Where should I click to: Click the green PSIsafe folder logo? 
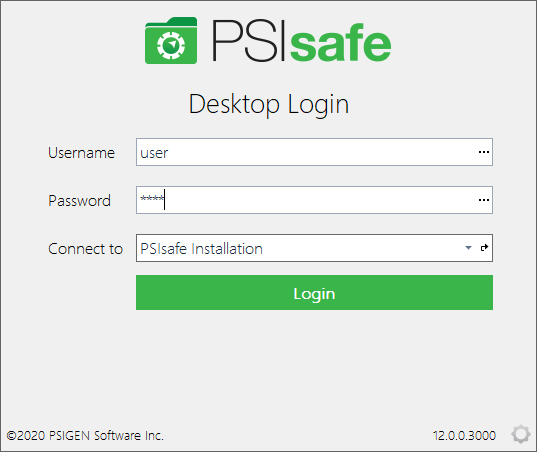pos(171,40)
